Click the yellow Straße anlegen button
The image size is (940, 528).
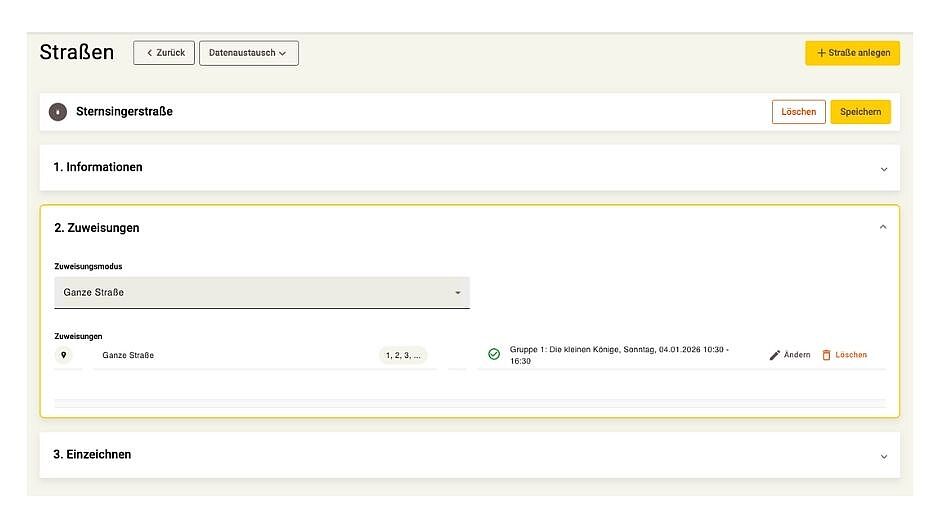pyautogui.click(x=852, y=53)
